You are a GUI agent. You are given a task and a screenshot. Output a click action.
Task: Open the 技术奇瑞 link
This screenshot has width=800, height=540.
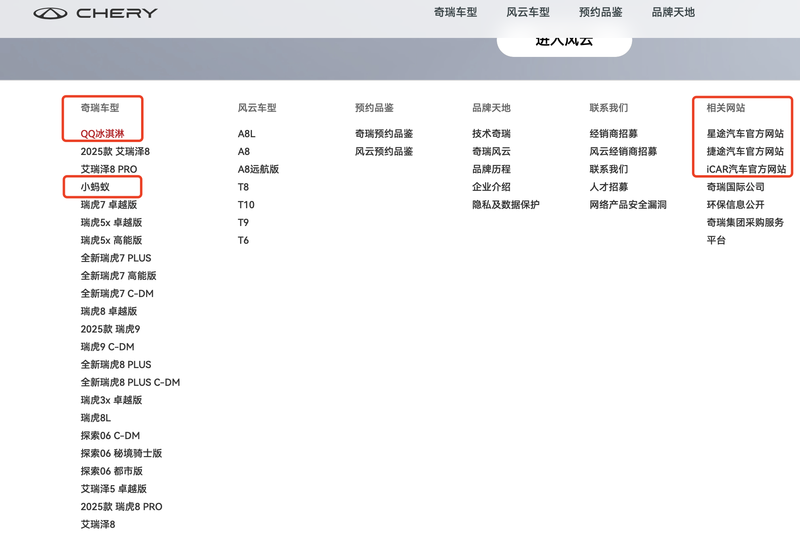point(491,134)
